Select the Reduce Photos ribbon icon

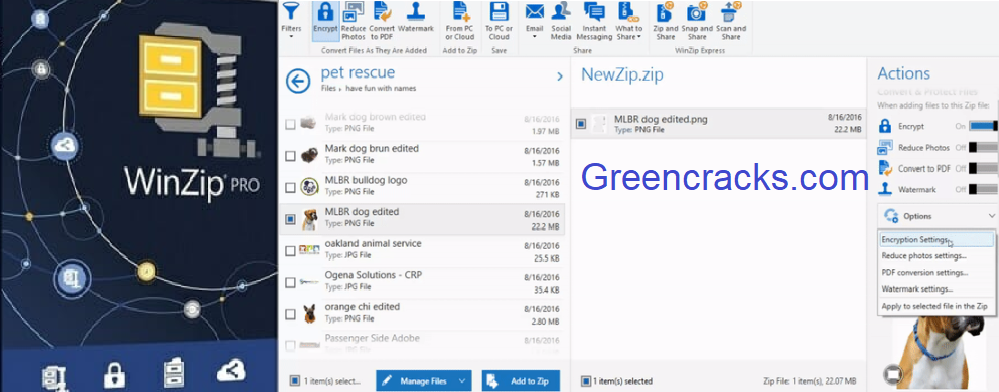353,12
